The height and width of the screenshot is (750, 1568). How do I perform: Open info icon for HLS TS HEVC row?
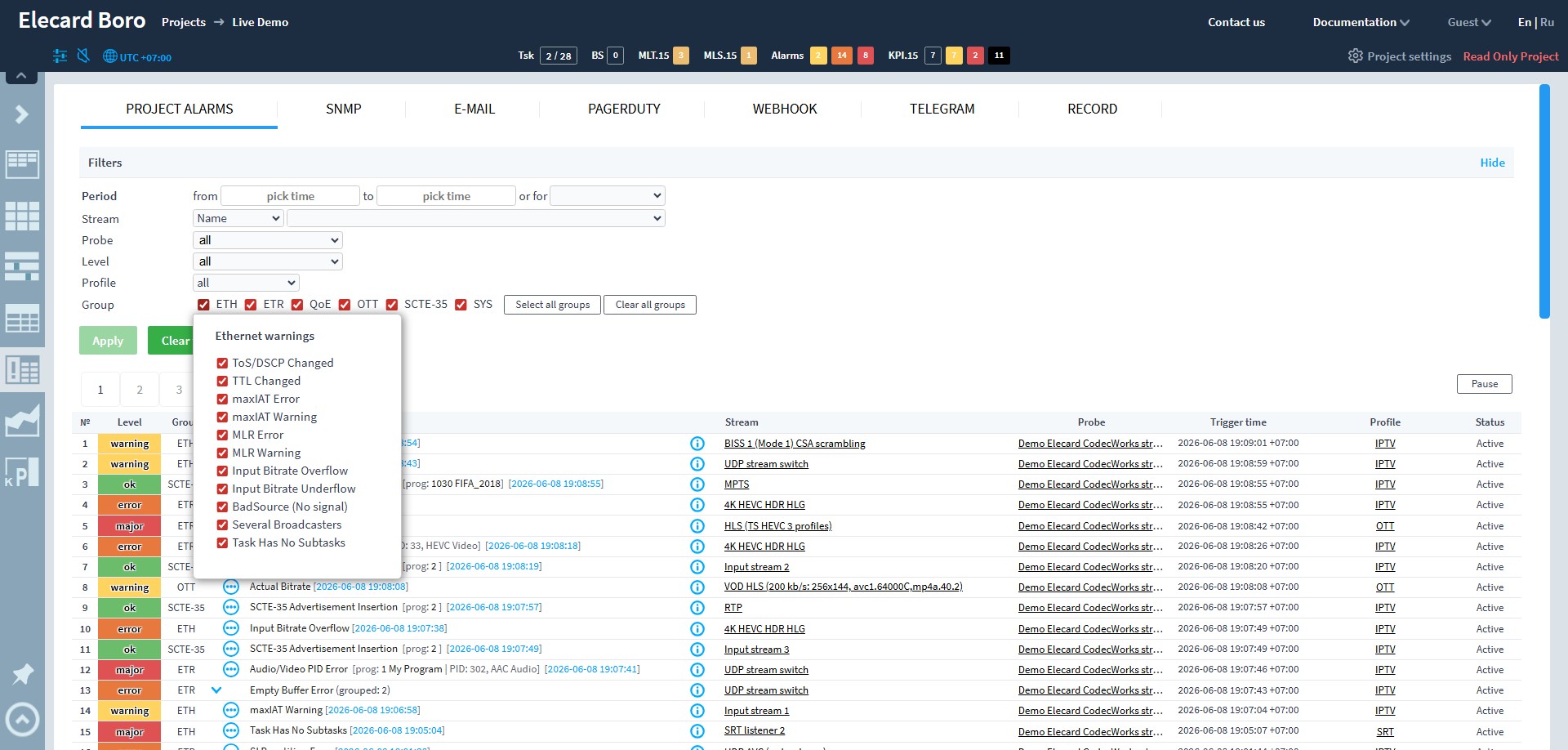click(x=697, y=526)
